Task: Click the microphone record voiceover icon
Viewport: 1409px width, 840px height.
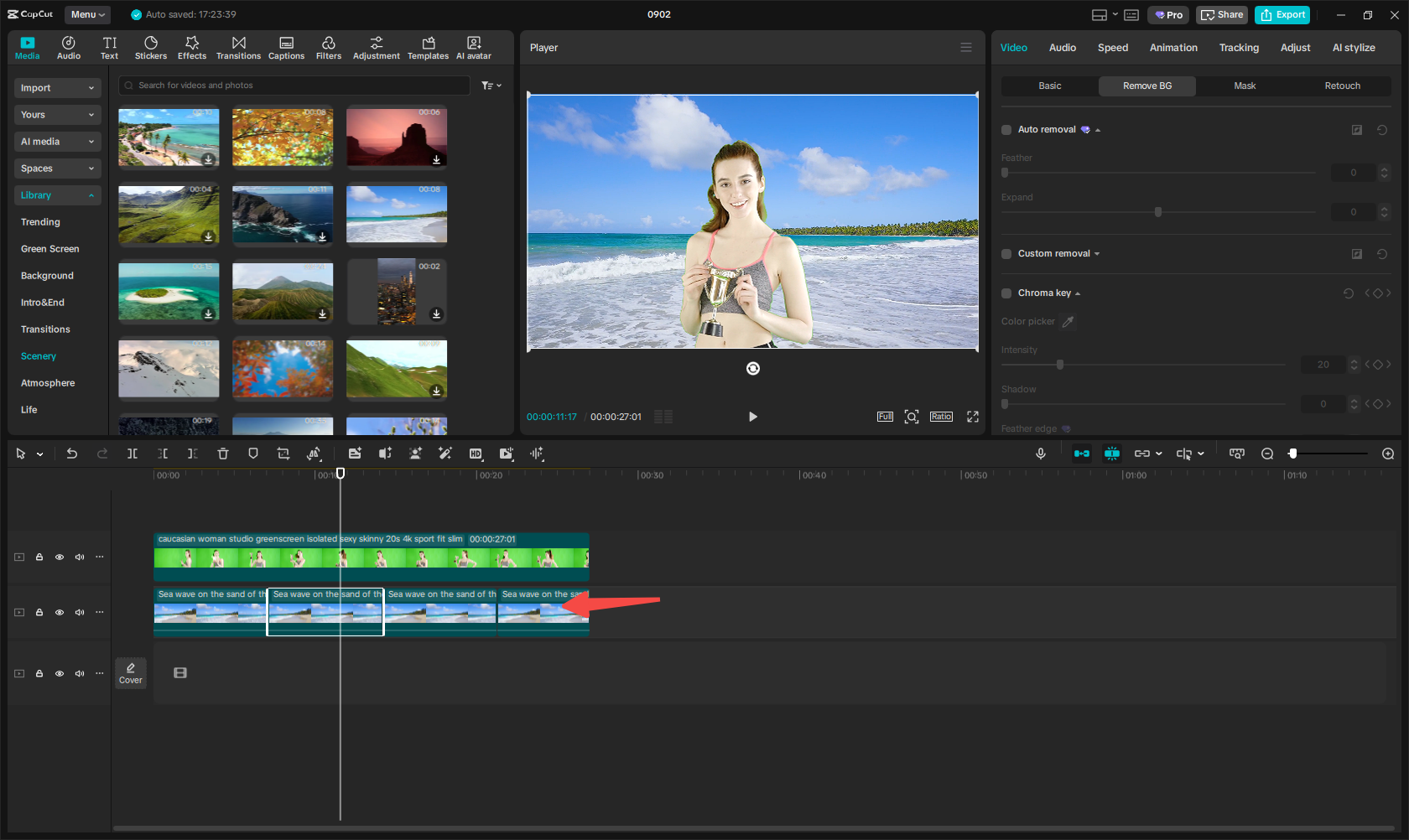Action: point(1040,454)
